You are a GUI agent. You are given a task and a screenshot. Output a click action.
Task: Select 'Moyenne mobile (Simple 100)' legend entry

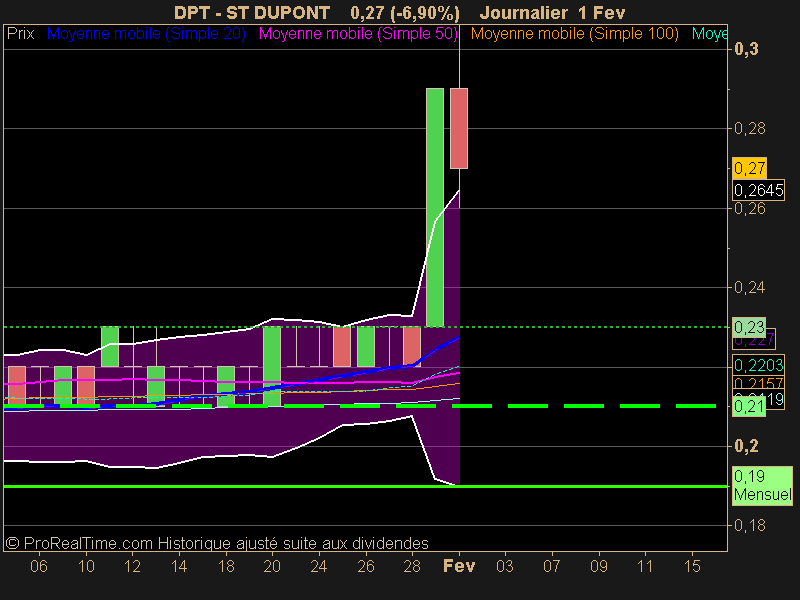(574, 34)
